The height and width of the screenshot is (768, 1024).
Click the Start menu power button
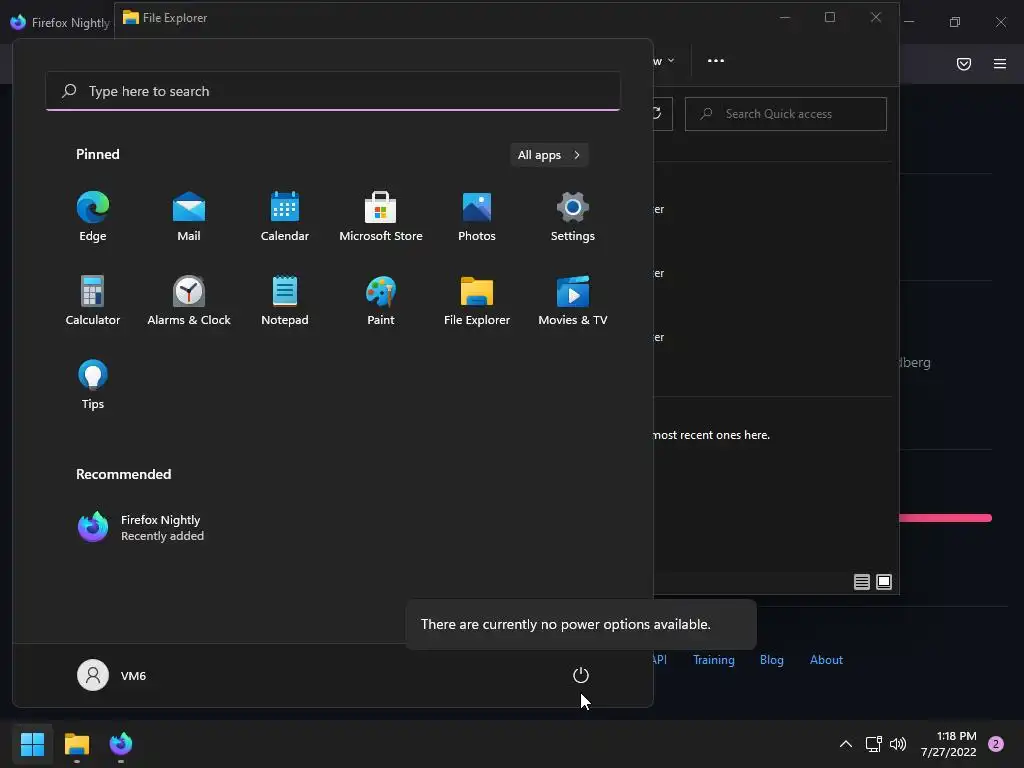[x=581, y=675]
